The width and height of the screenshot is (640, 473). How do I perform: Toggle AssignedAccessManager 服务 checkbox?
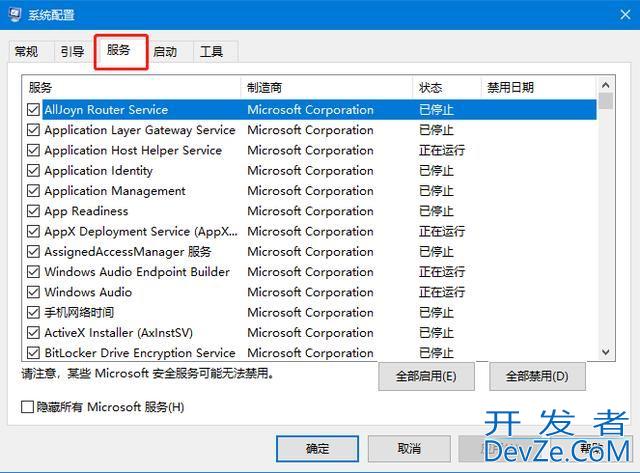coord(33,251)
